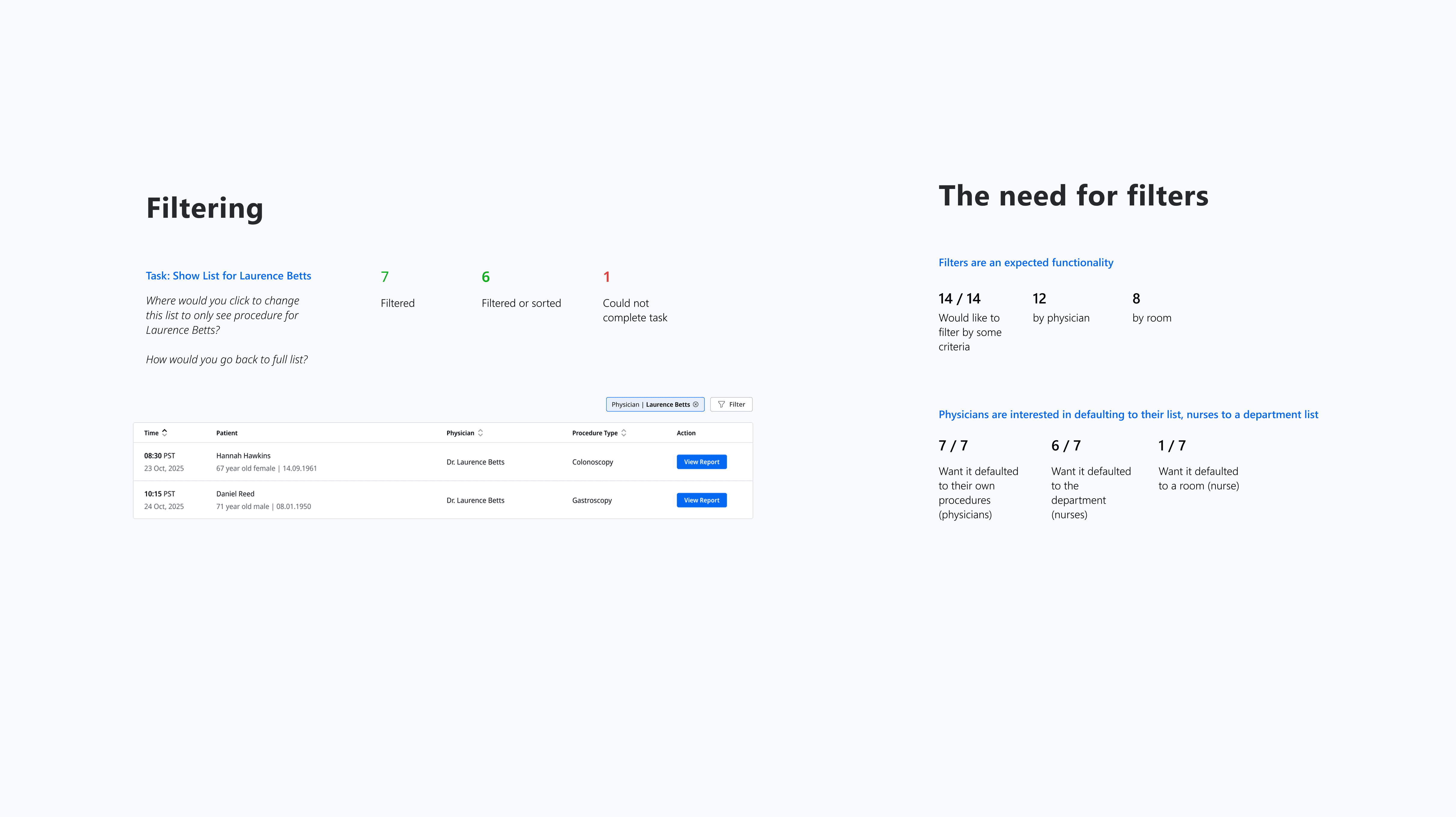This screenshot has width=1456, height=817.
Task: Select patient name Daniel Reed
Action: tap(235, 494)
